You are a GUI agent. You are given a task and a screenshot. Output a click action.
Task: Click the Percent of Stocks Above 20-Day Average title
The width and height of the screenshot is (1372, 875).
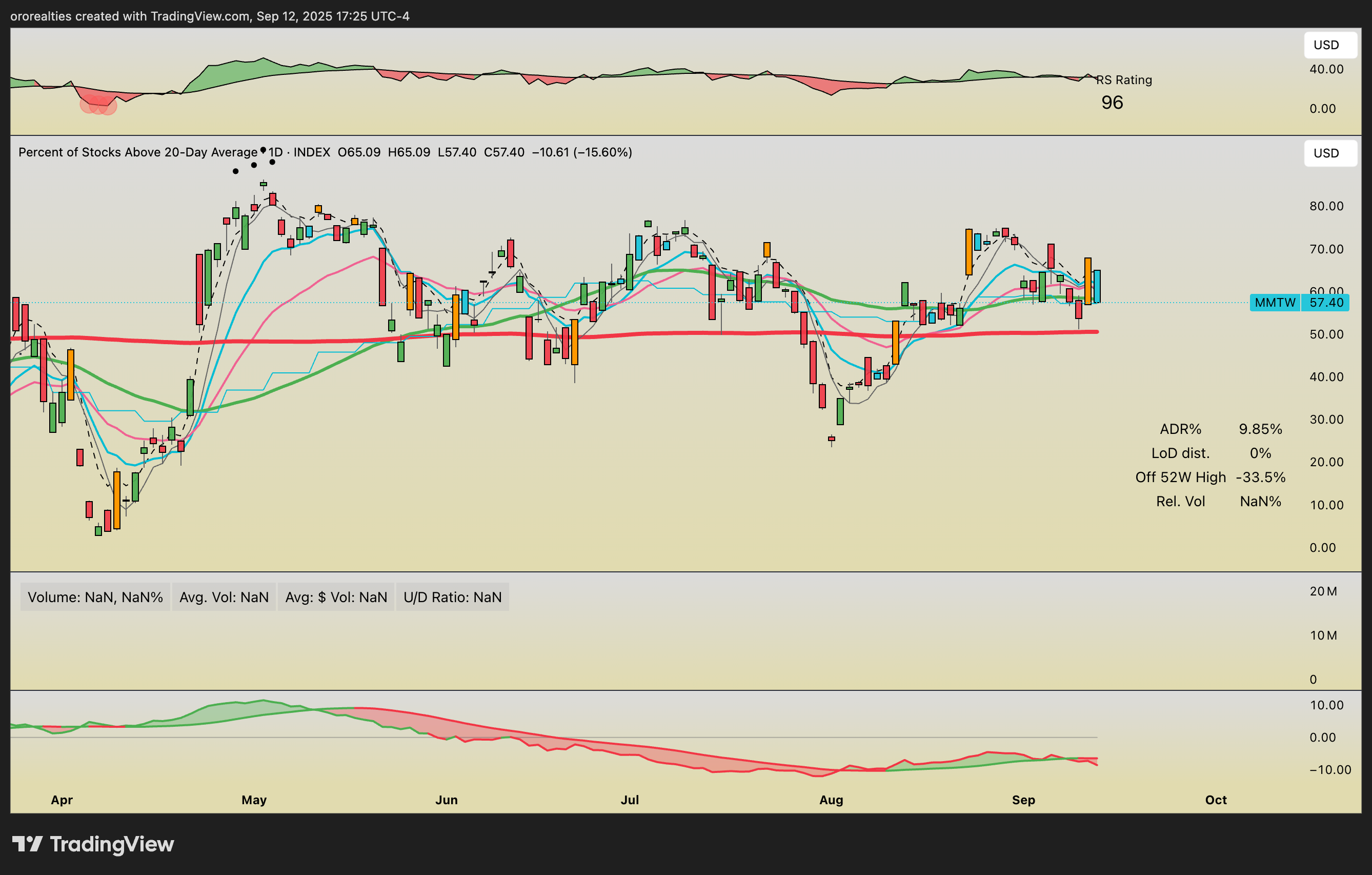138,152
